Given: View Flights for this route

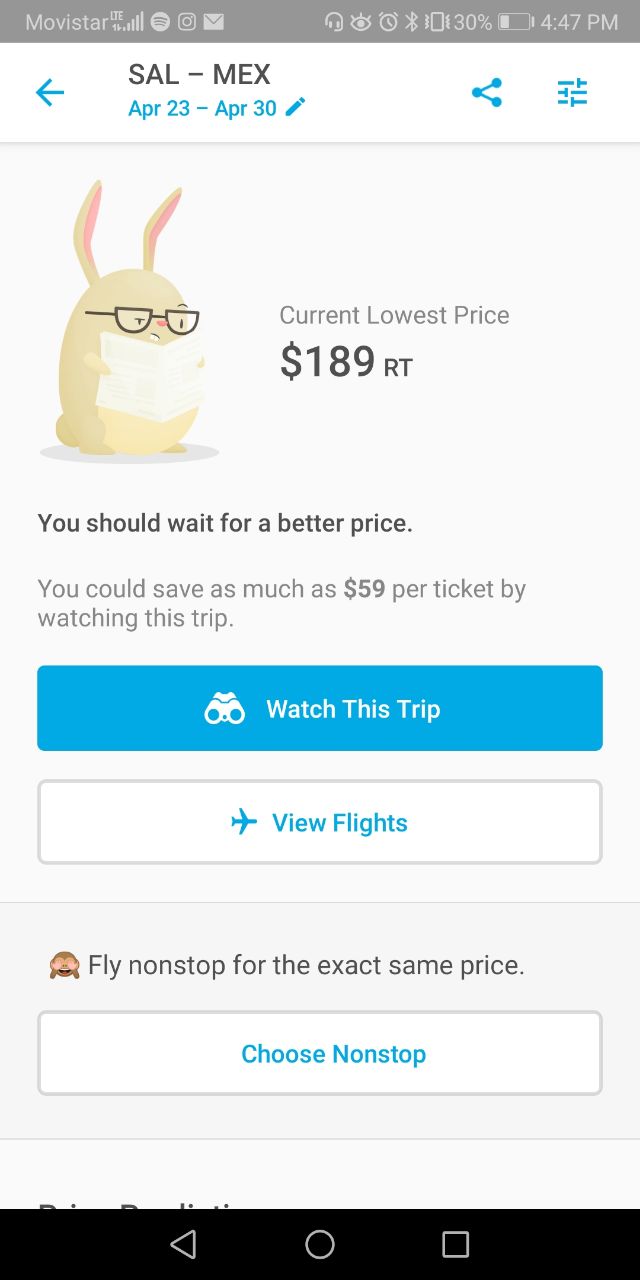Looking at the screenshot, I should point(320,822).
